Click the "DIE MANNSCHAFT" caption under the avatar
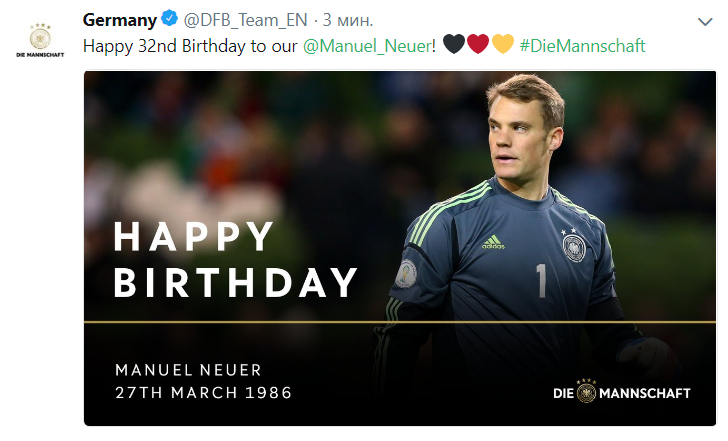Image resolution: width=728 pixels, height=441 pixels. click(40, 55)
